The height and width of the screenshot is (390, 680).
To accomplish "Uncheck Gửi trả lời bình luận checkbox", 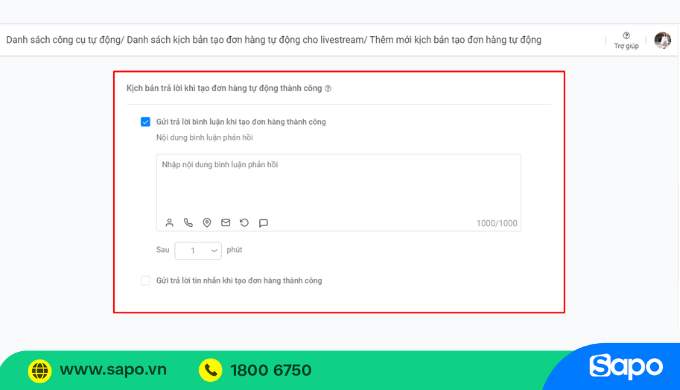I will [145, 122].
